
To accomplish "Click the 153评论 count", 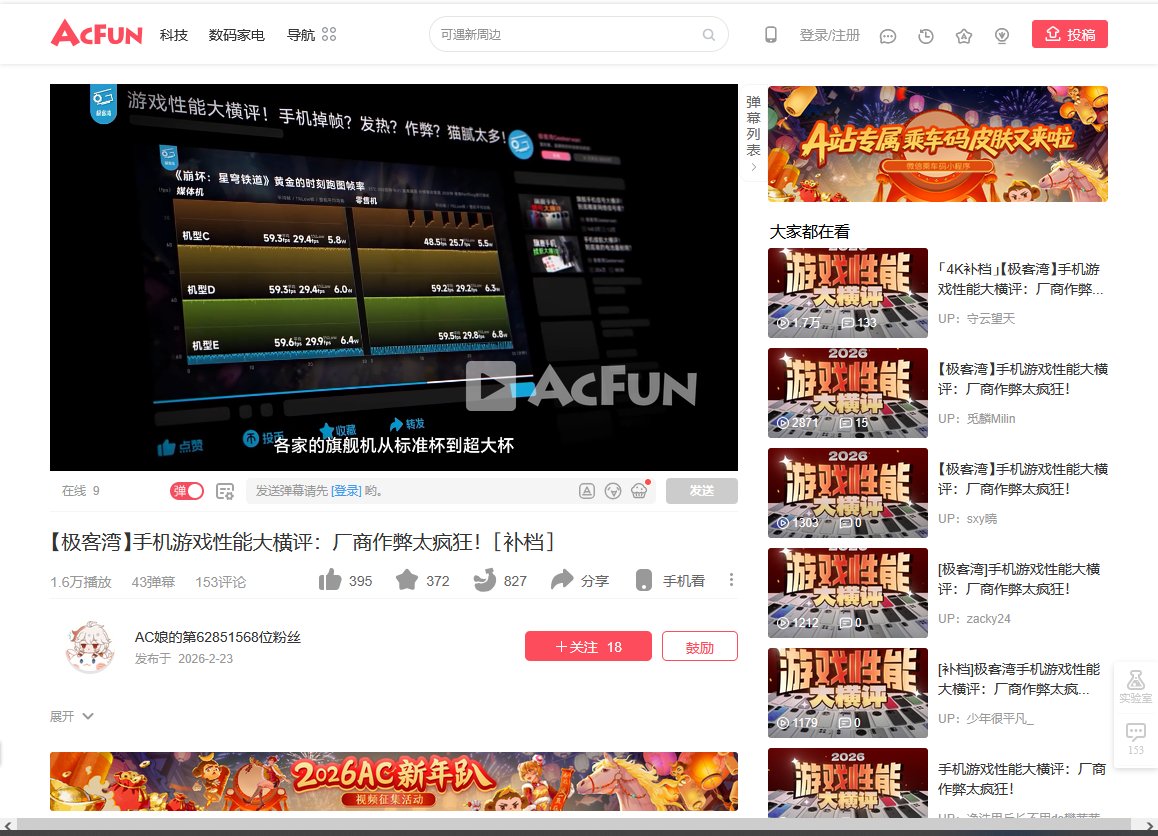I will 220,582.
